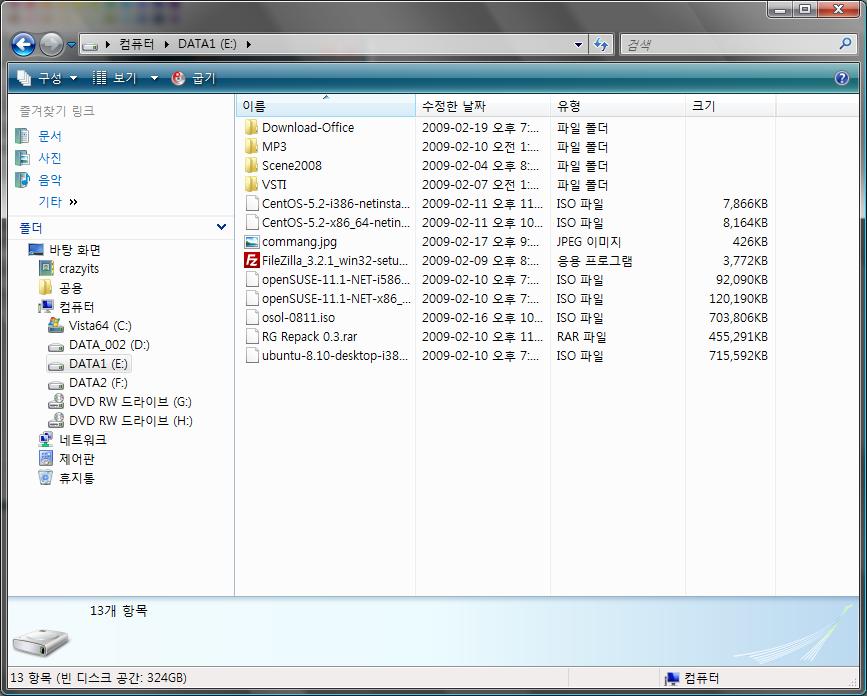This screenshot has width=867, height=696.
Task: Open the 보기 dropdown arrow
Action: tap(154, 79)
